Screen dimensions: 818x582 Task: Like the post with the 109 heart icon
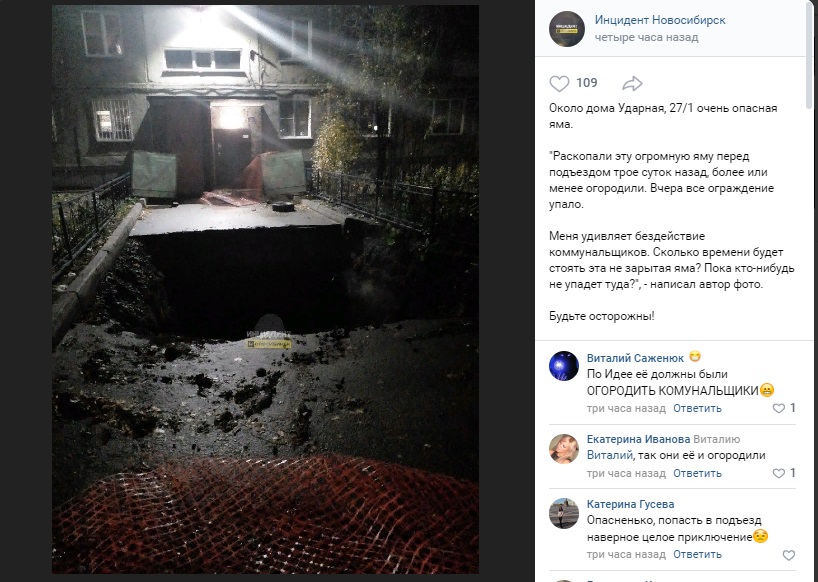[x=559, y=83]
